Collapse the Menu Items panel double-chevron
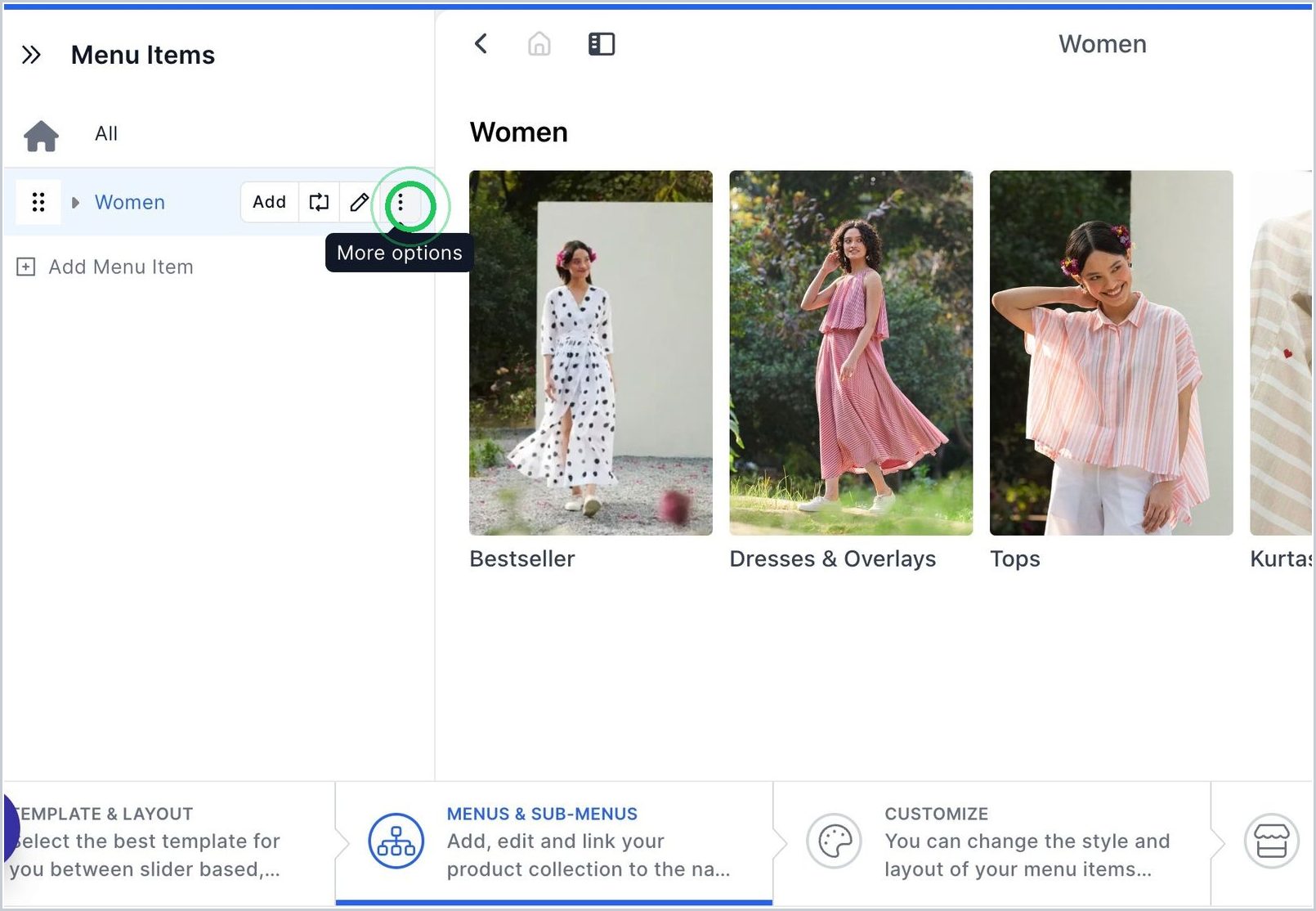Screen dimensions: 1316x911 pos(31,55)
